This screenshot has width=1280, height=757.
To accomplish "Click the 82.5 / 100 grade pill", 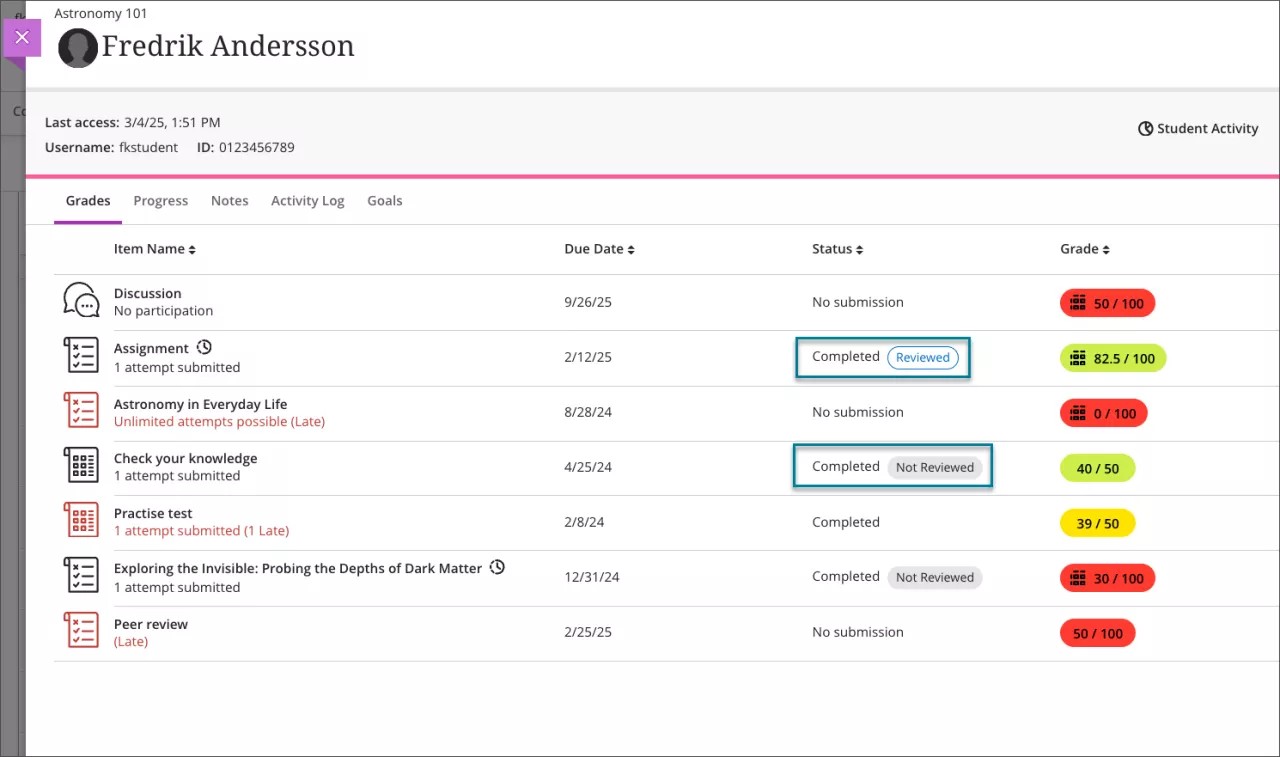I will click(1113, 358).
